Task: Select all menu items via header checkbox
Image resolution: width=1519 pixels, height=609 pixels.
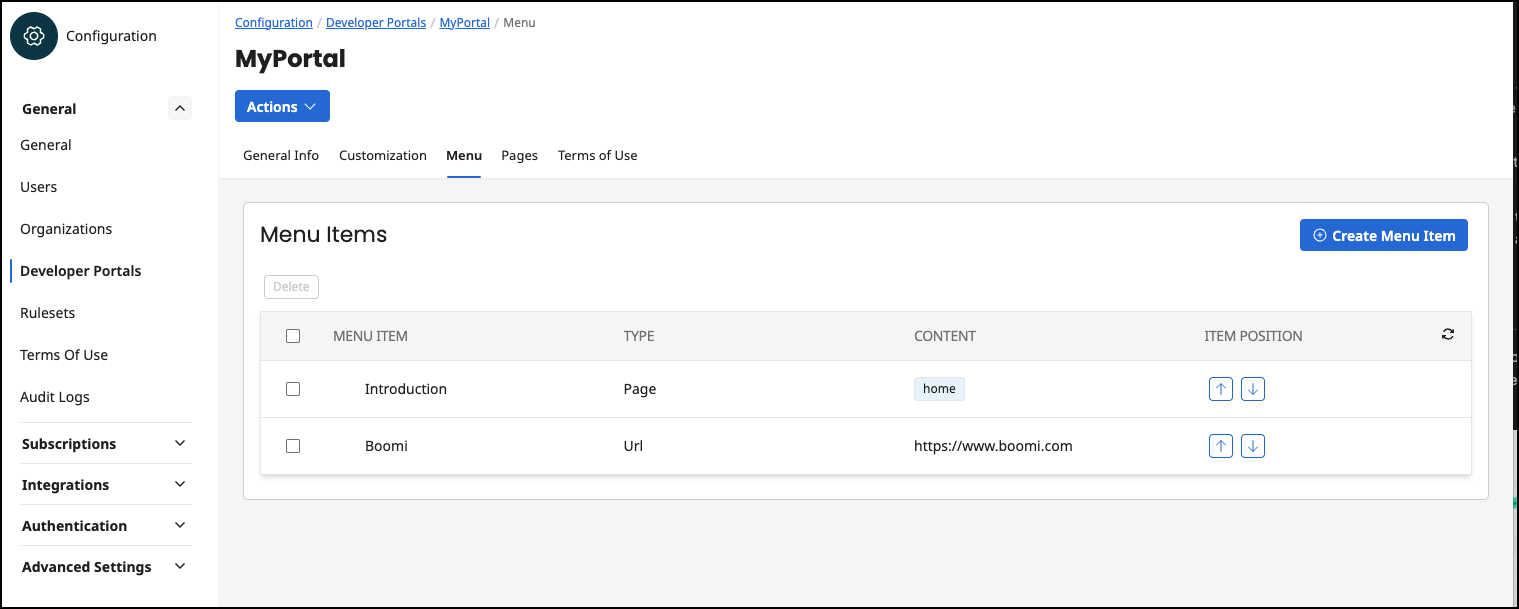Action: click(292, 335)
